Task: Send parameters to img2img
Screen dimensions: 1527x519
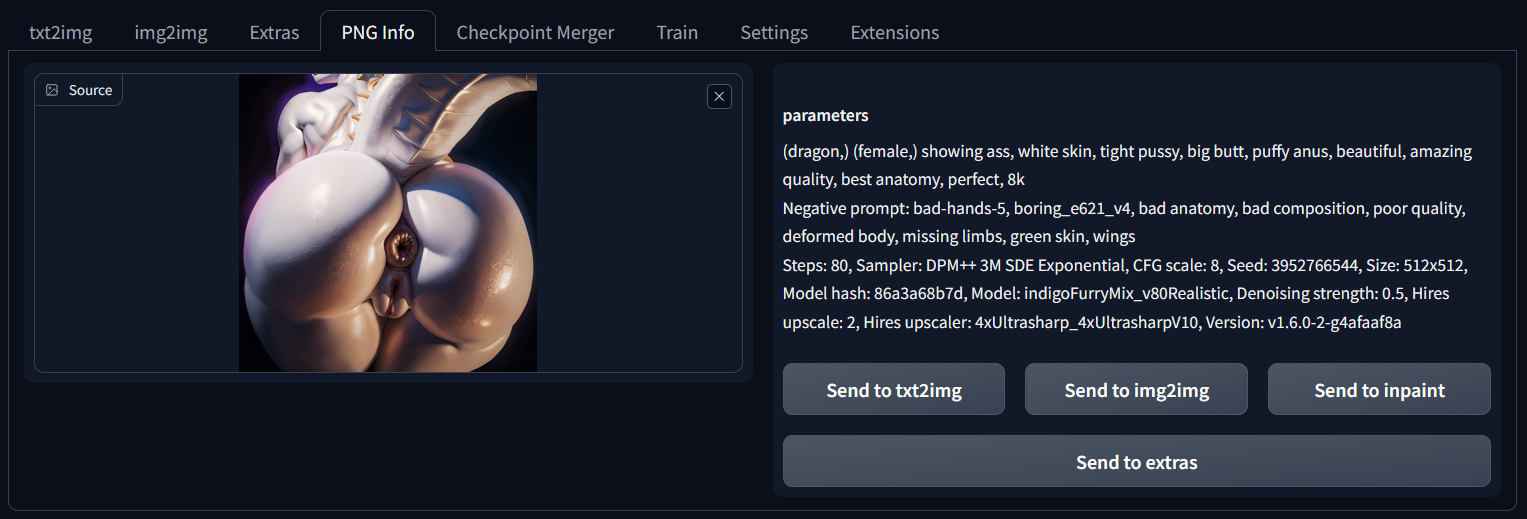Action: [1137, 390]
